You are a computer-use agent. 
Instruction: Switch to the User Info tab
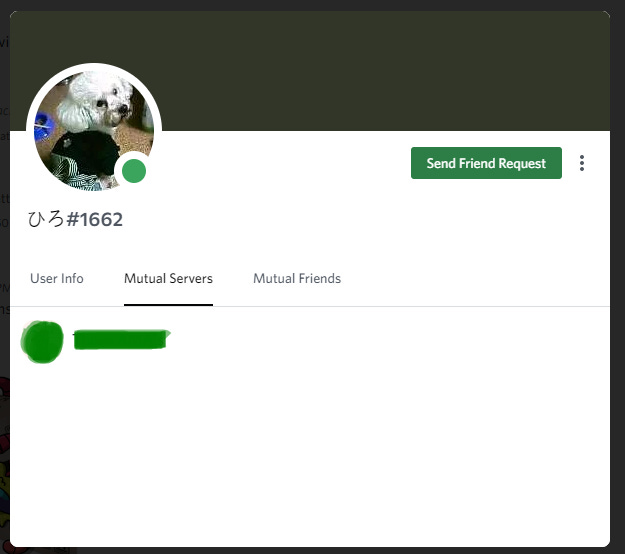pos(57,278)
